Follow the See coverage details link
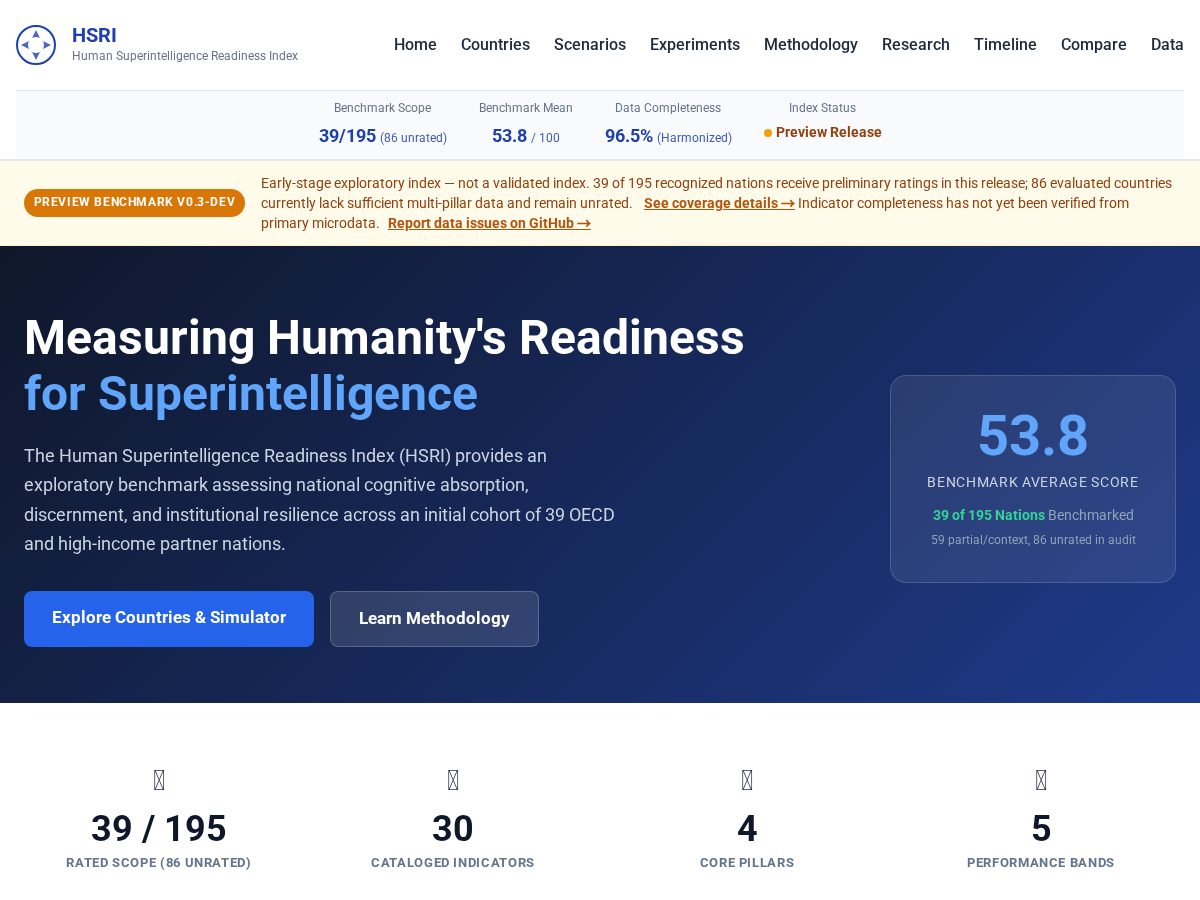 [719, 203]
